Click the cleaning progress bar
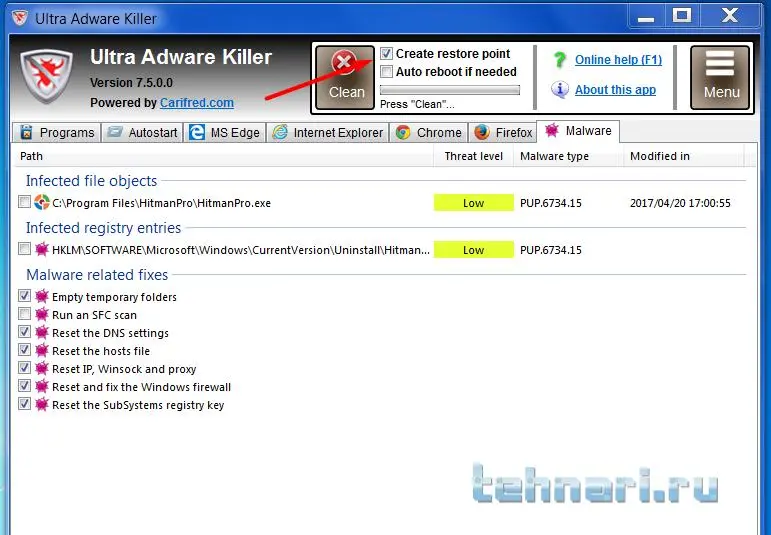This screenshot has width=771, height=535. pos(450,89)
